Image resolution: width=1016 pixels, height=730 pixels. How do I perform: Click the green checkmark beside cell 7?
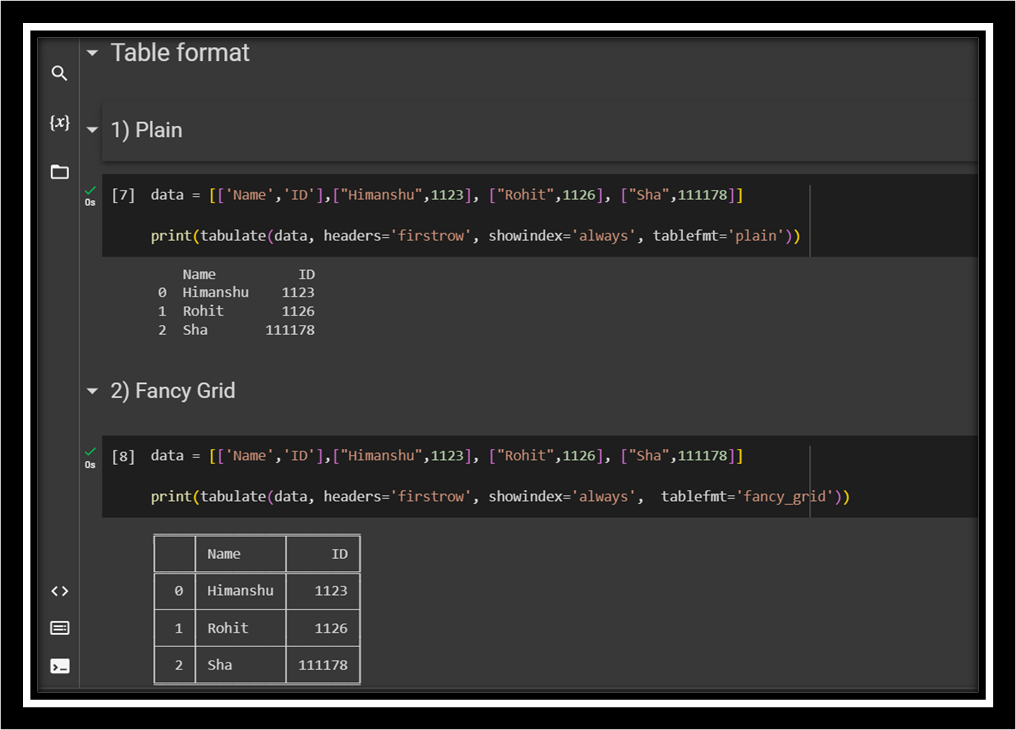(90, 190)
